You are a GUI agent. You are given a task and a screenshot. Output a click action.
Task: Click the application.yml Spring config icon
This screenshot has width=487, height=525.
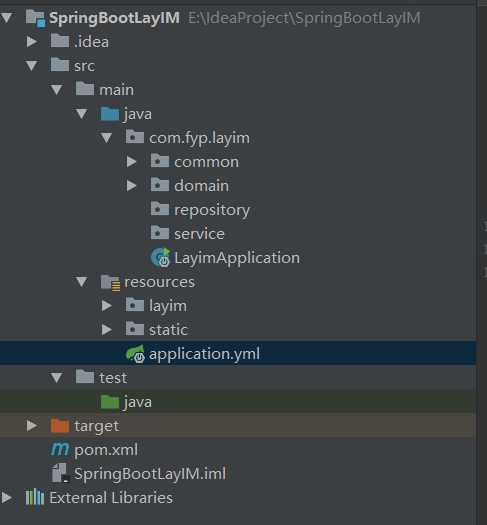tap(136, 354)
